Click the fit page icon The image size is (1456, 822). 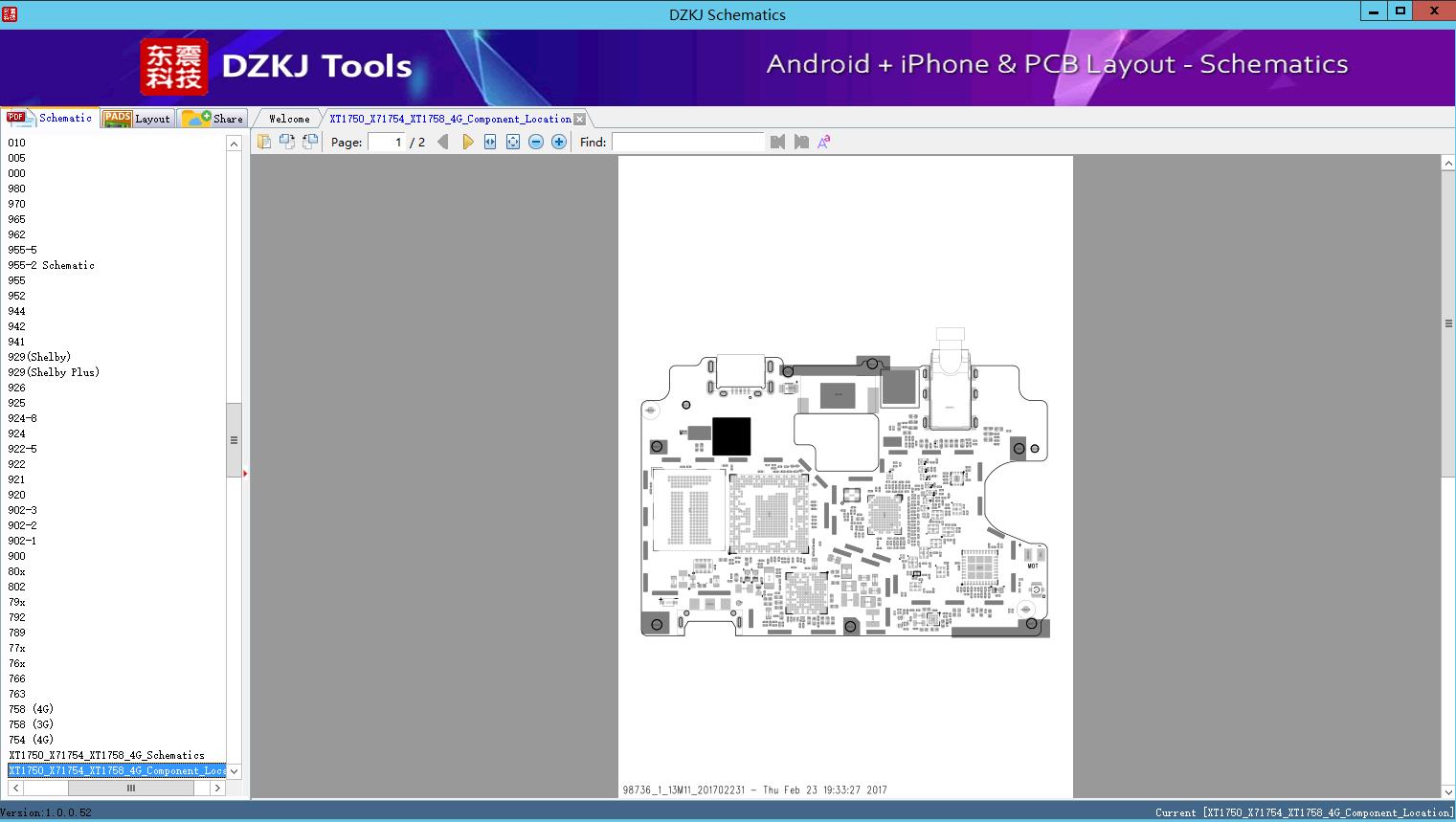[513, 142]
